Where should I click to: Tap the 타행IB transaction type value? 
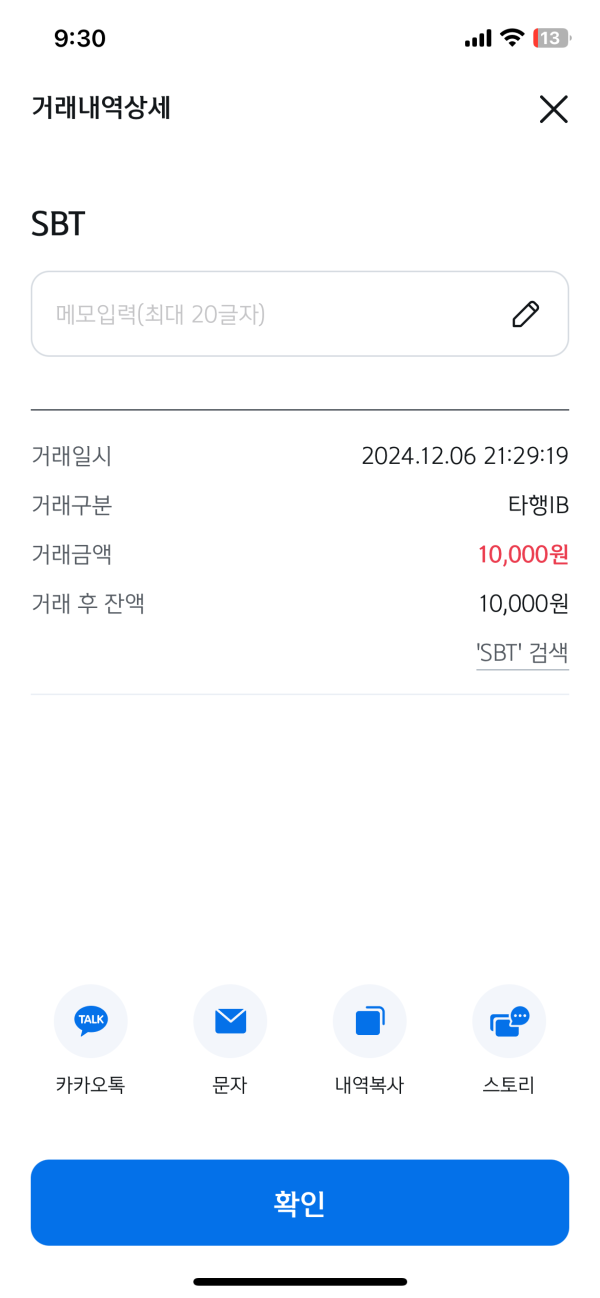coord(538,505)
